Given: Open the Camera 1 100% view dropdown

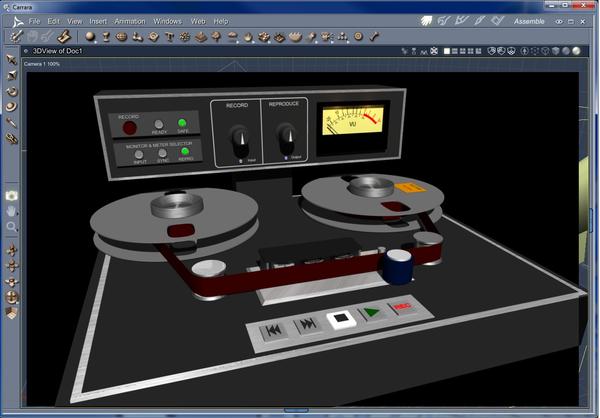Looking at the screenshot, I should pos(42,64).
